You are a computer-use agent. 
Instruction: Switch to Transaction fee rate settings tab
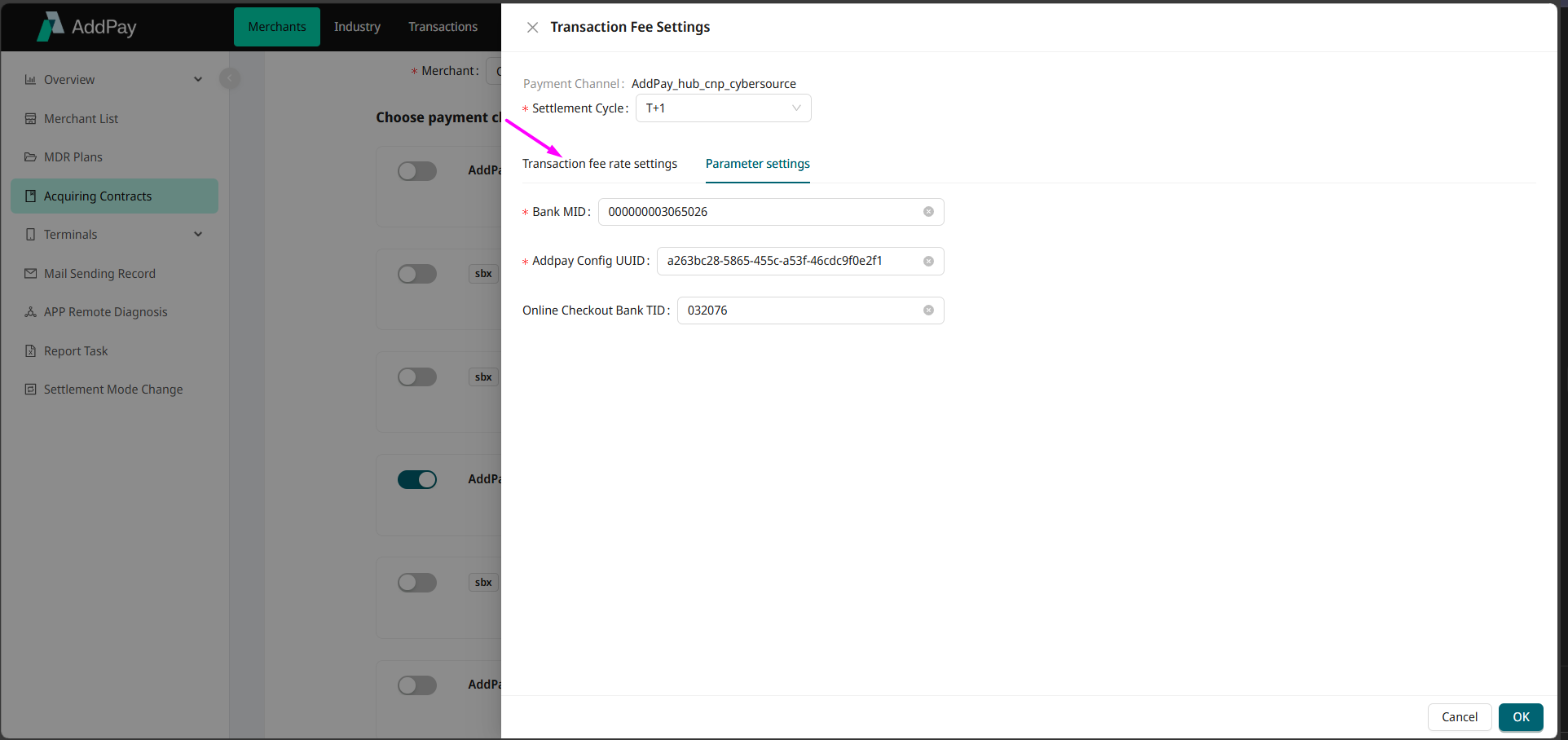tap(599, 164)
